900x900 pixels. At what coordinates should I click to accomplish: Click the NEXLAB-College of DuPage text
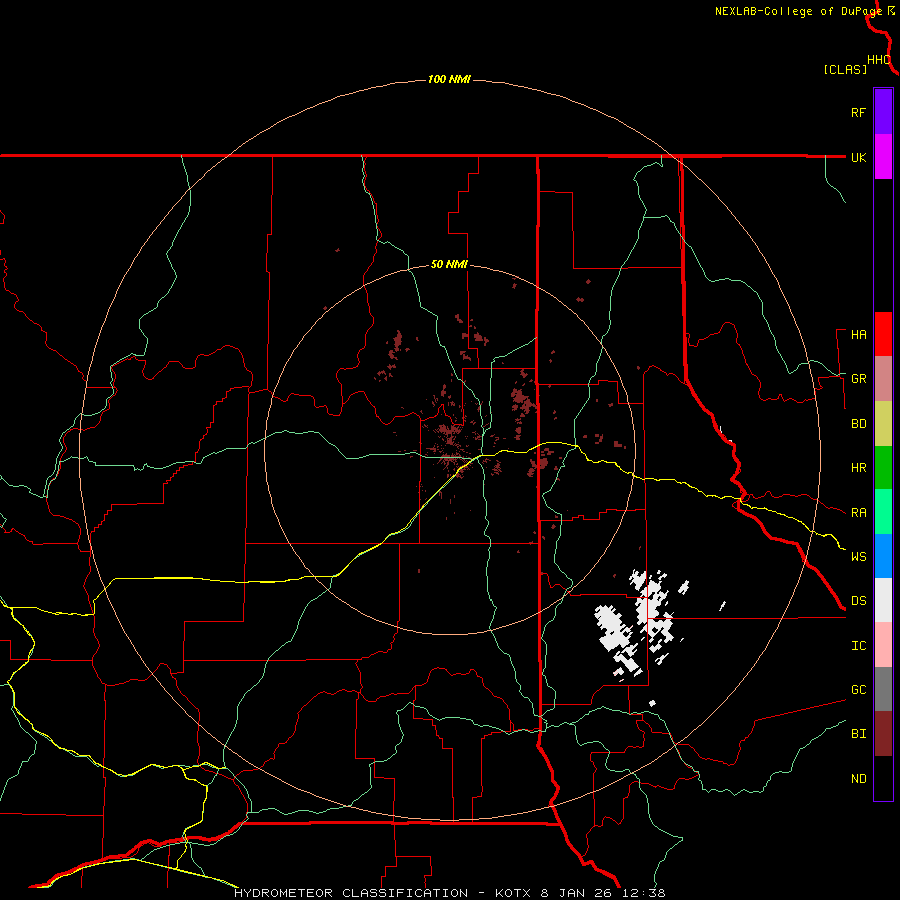799,11
